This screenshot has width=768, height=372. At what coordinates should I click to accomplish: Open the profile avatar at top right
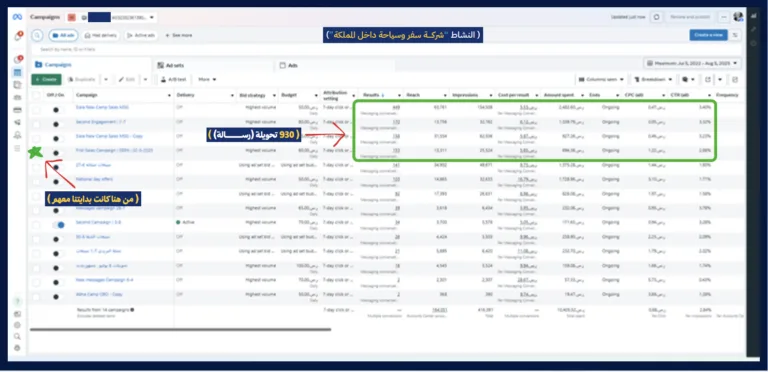pyautogui.click(x=738, y=17)
